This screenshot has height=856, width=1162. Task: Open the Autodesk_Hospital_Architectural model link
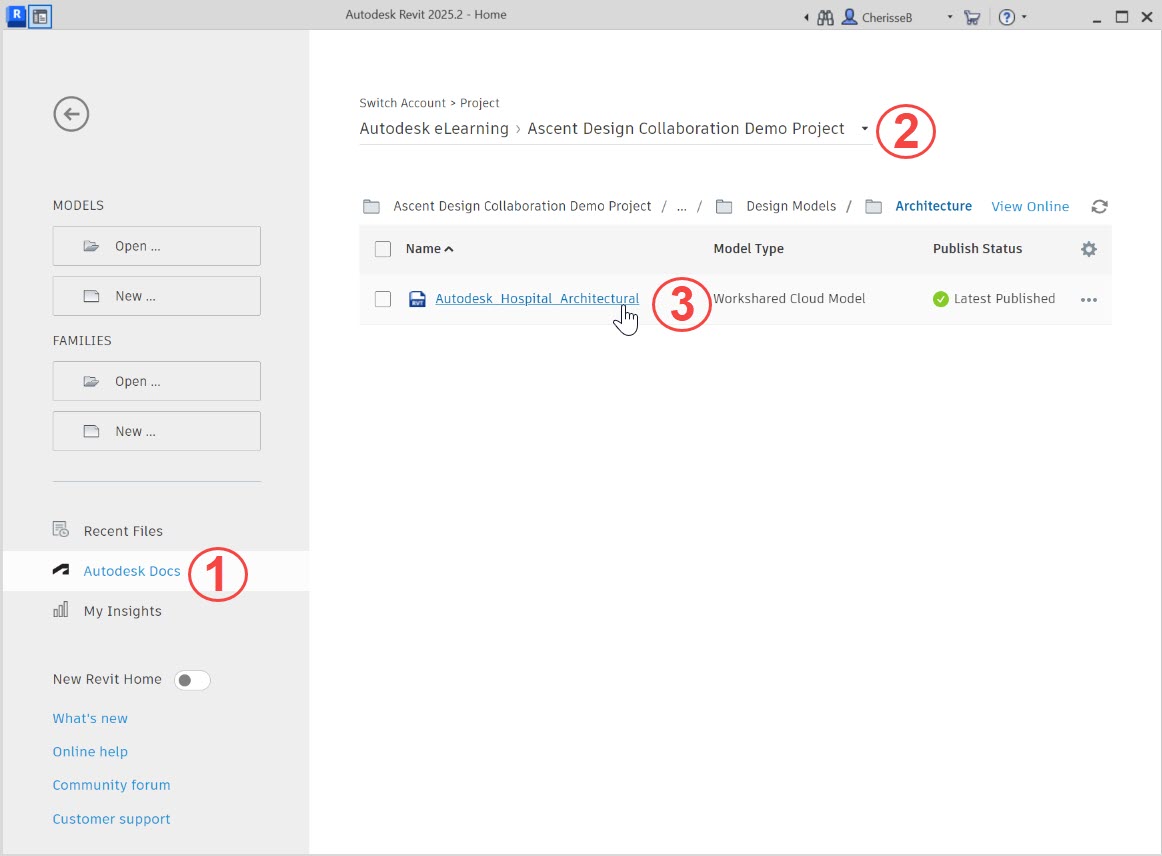point(537,299)
